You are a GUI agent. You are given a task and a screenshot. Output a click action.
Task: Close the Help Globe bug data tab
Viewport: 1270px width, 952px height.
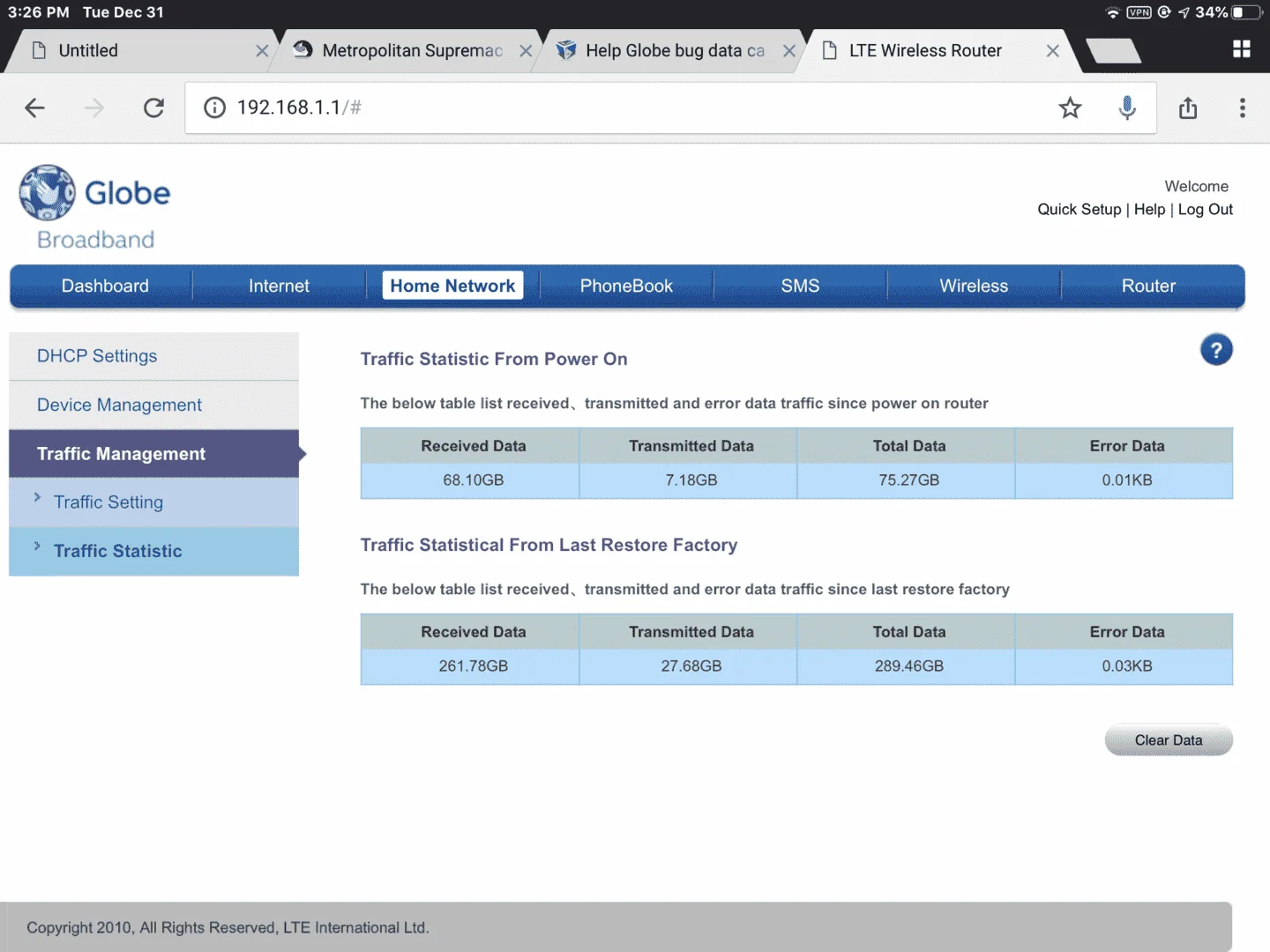[789, 51]
